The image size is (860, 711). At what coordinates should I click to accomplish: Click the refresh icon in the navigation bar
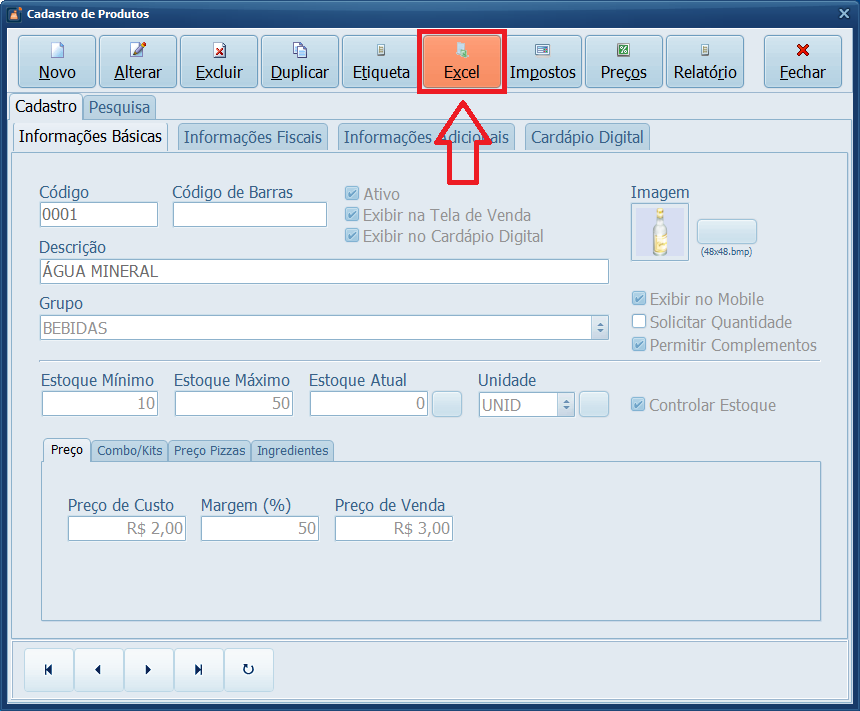point(248,669)
